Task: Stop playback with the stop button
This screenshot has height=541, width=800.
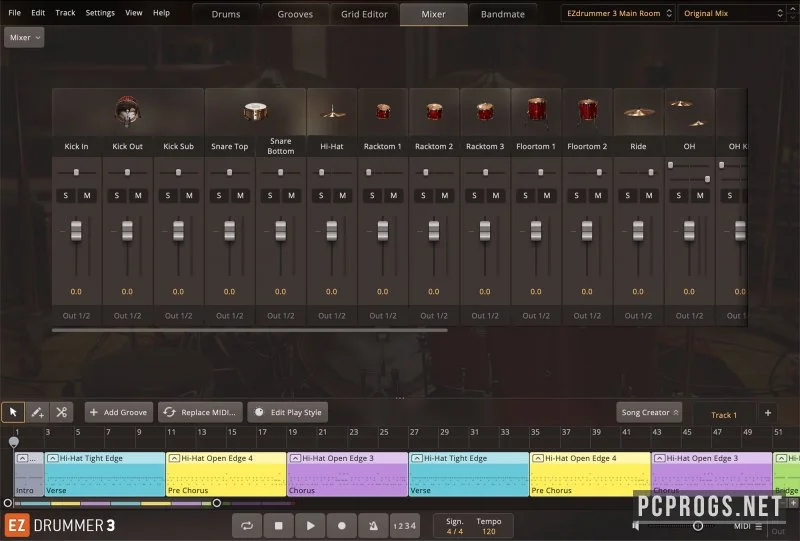Action: [x=279, y=526]
